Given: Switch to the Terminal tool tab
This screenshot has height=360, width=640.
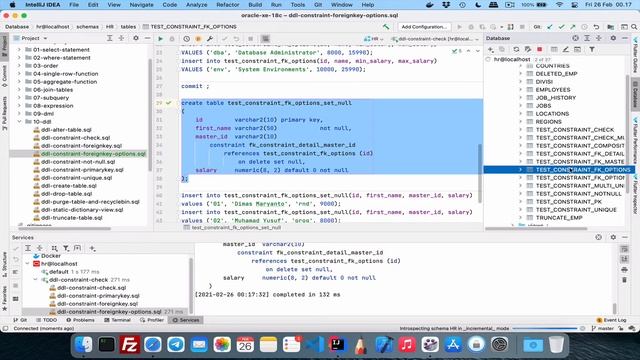Looking at the screenshot, I should [x=117, y=320].
